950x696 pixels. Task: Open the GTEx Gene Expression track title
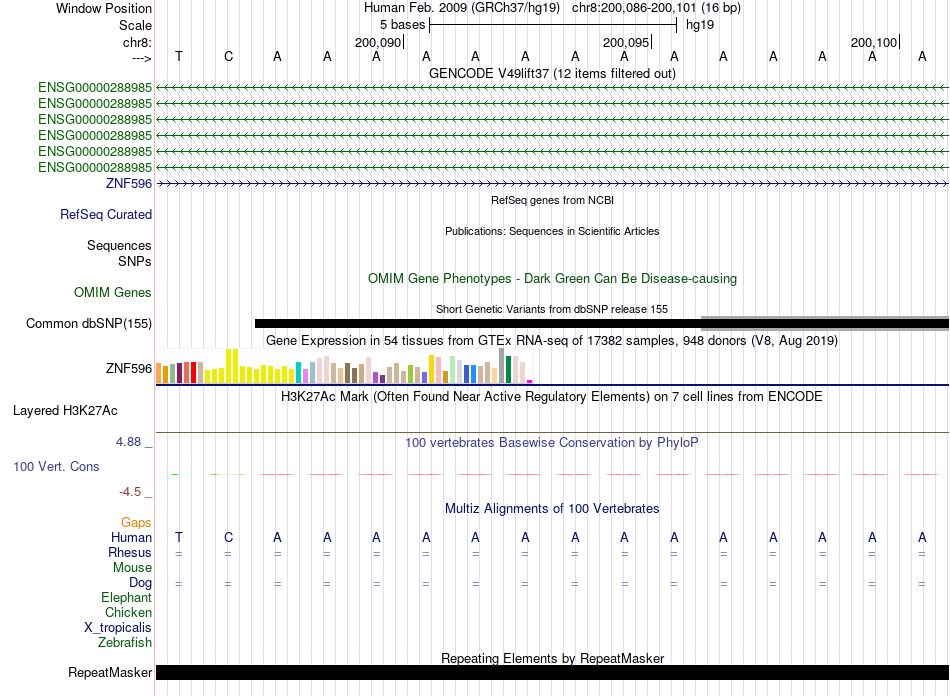(x=552, y=340)
